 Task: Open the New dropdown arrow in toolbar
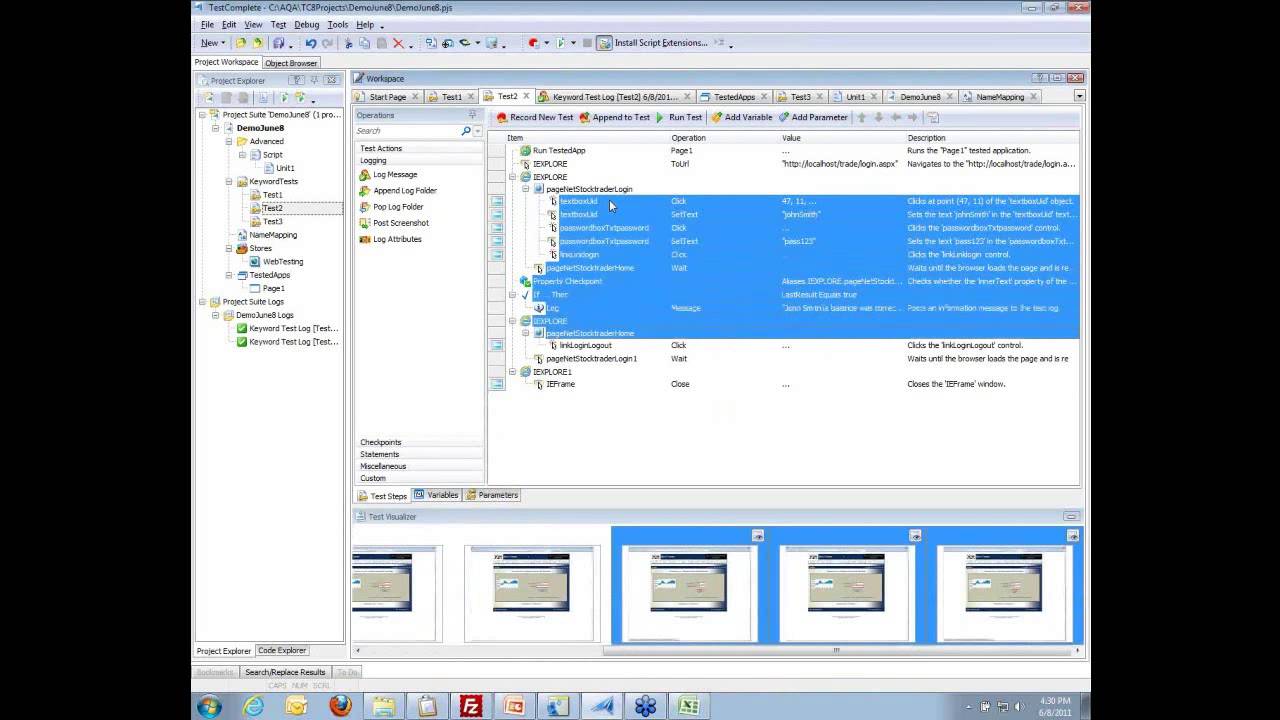(x=223, y=44)
